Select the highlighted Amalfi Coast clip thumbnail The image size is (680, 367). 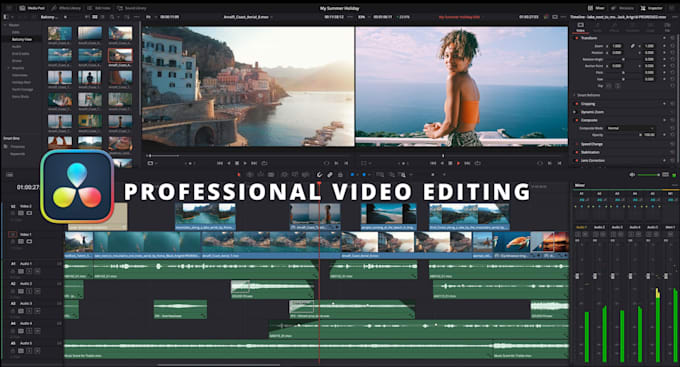point(120,56)
